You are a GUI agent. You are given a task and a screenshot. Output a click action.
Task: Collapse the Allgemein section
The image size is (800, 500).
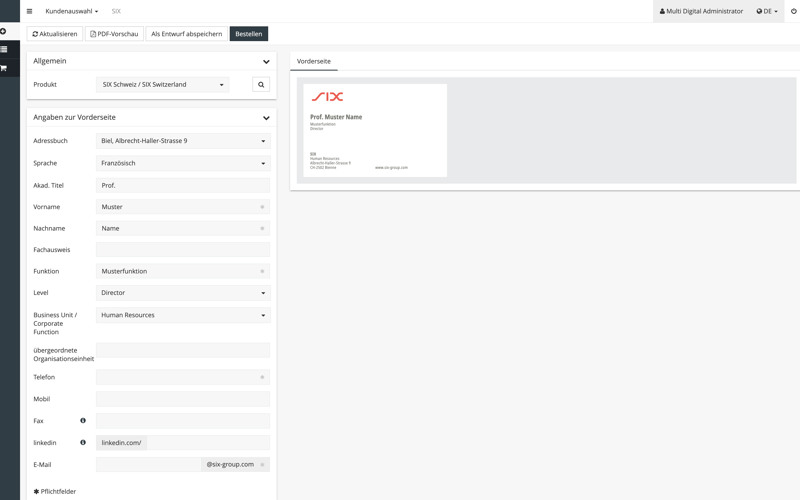tap(266, 62)
